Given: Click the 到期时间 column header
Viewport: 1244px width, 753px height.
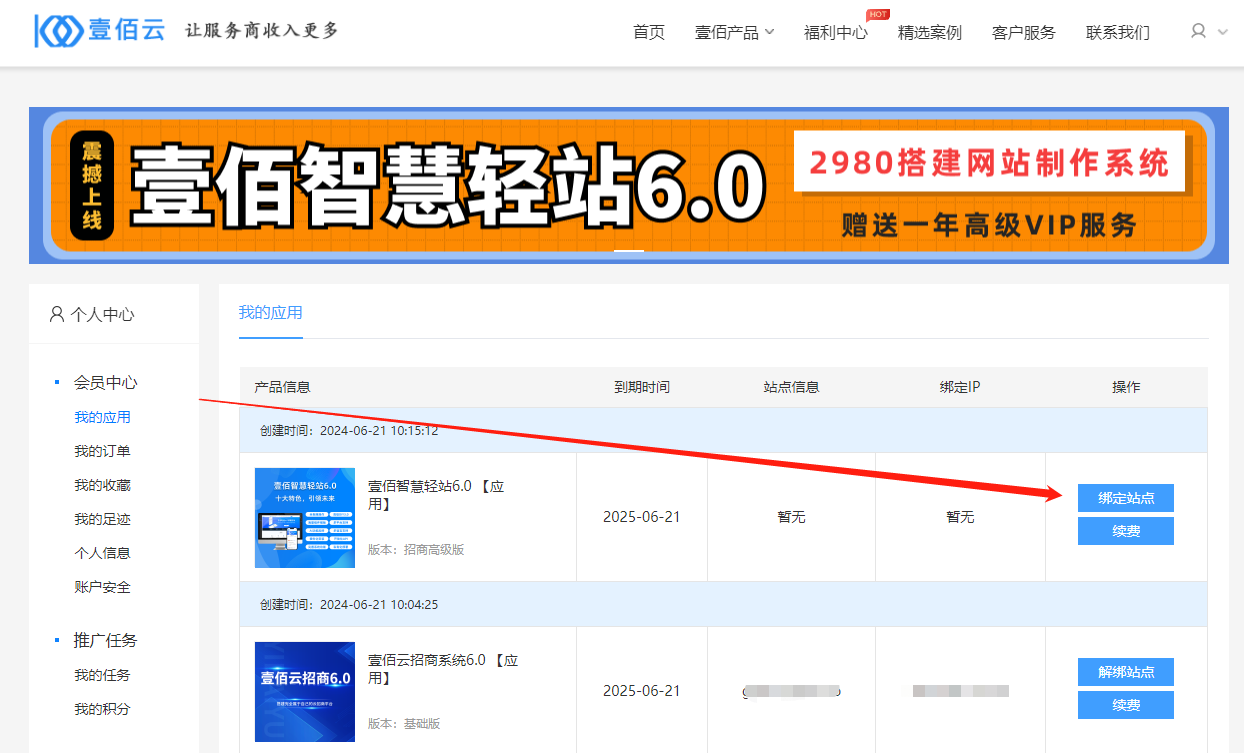Looking at the screenshot, I should pyautogui.click(x=642, y=387).
